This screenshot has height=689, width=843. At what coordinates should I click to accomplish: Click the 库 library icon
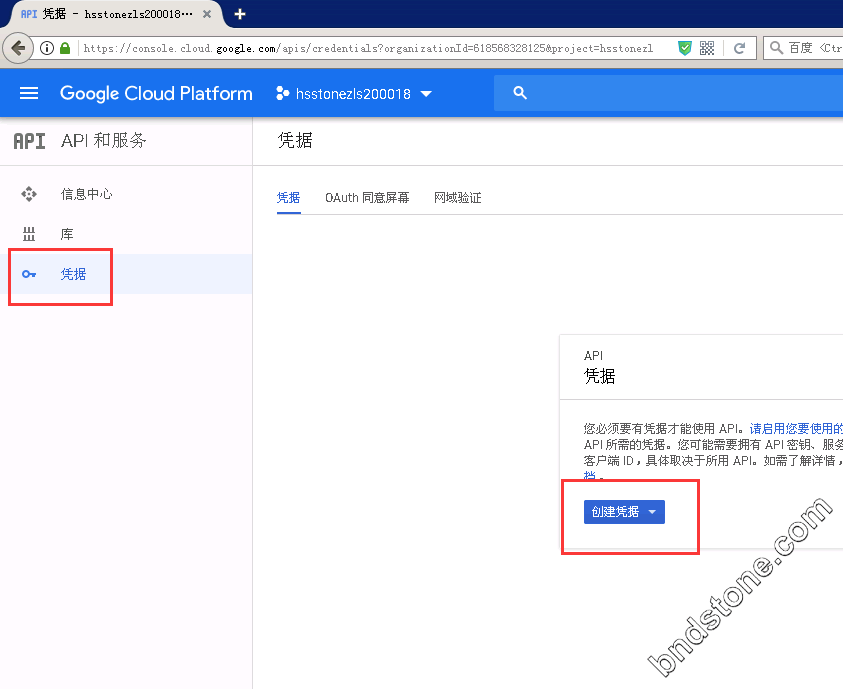pos(29,234)
